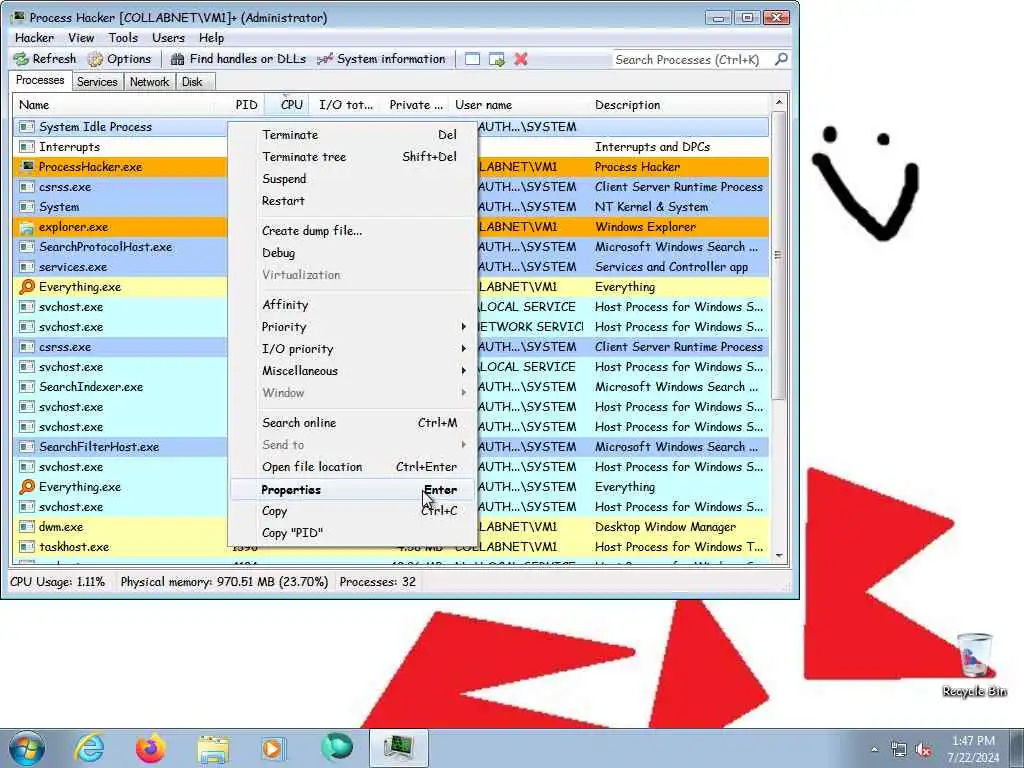Focus the Search Processes input field

(x=692, y=59)
